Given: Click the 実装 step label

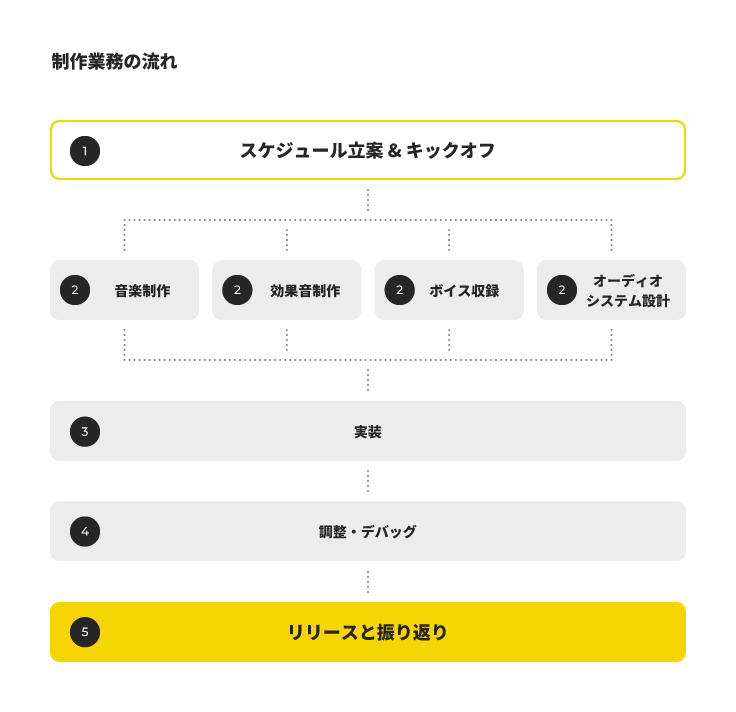Looking at the screenshot, I should (x=368, y=432).
